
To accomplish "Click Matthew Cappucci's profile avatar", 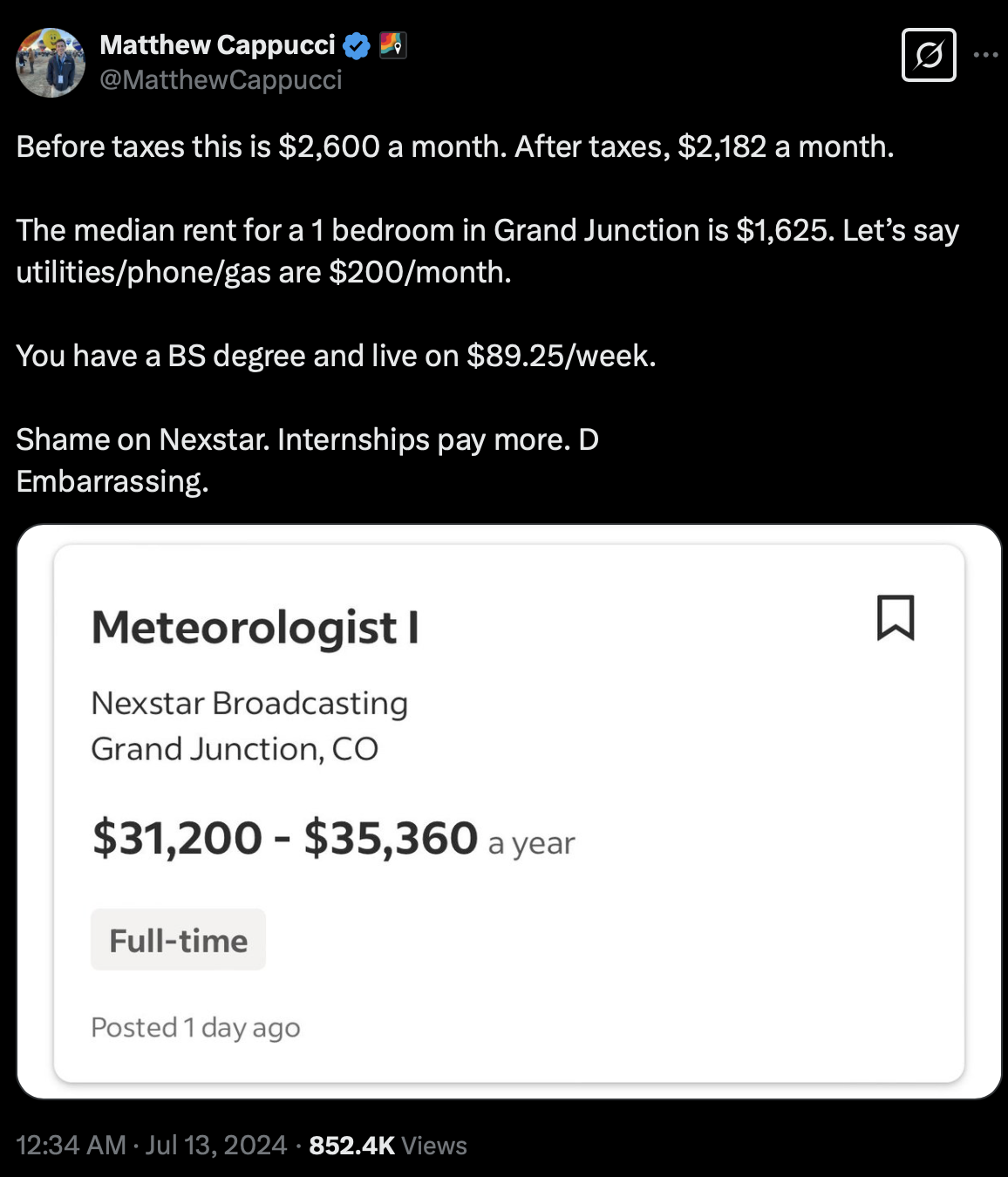I will [x=51, y=62].
